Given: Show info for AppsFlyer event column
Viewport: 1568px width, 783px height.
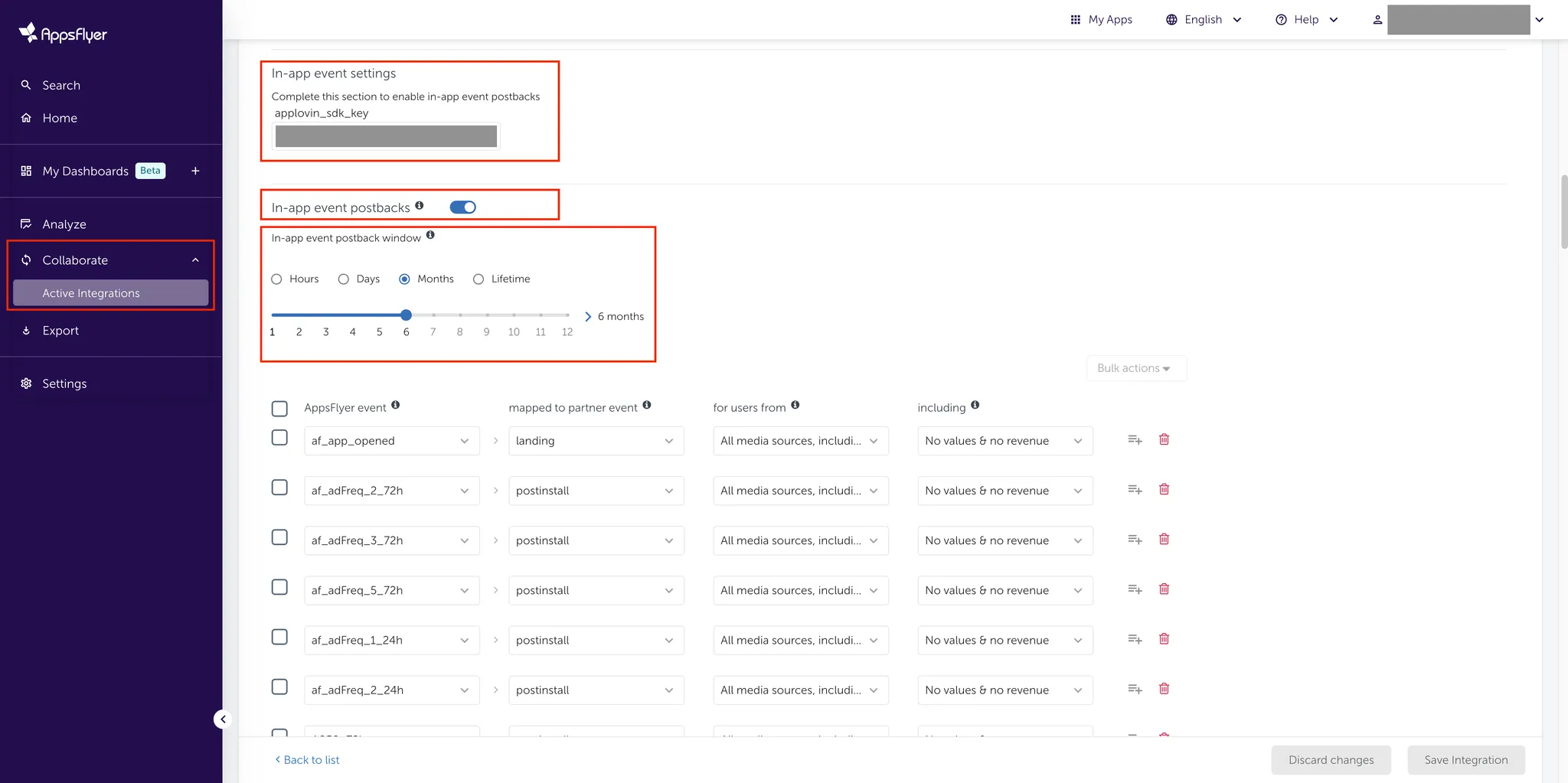Looking at the screenshot, I should pyautogui.click(x=396, y=405).
